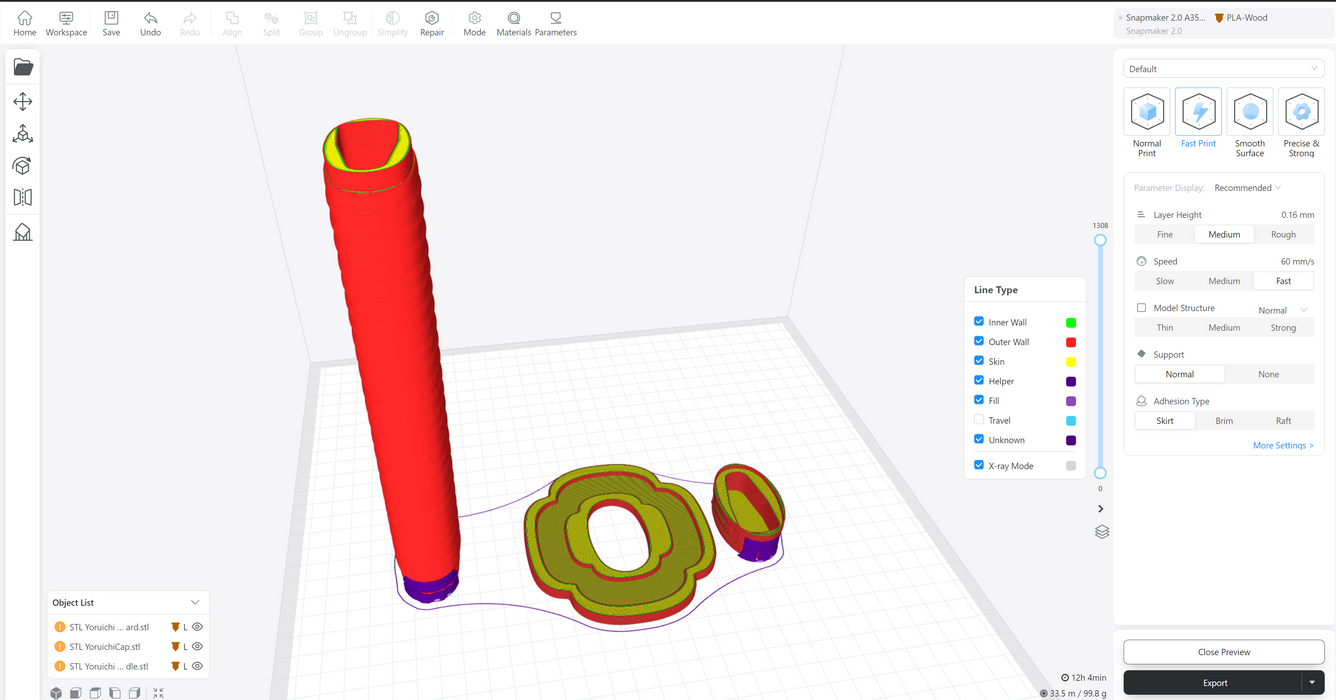Click the Workspace icon
The height and width of the screenshot is (700, 1336).
click(x=66, y=23)
